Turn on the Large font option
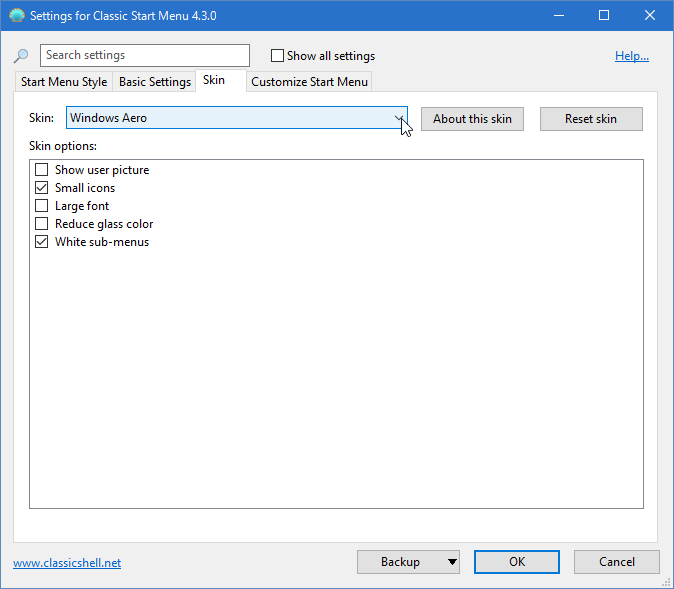Image resolution: width=674 pixels, height=589 pixels. pos(42,206)
